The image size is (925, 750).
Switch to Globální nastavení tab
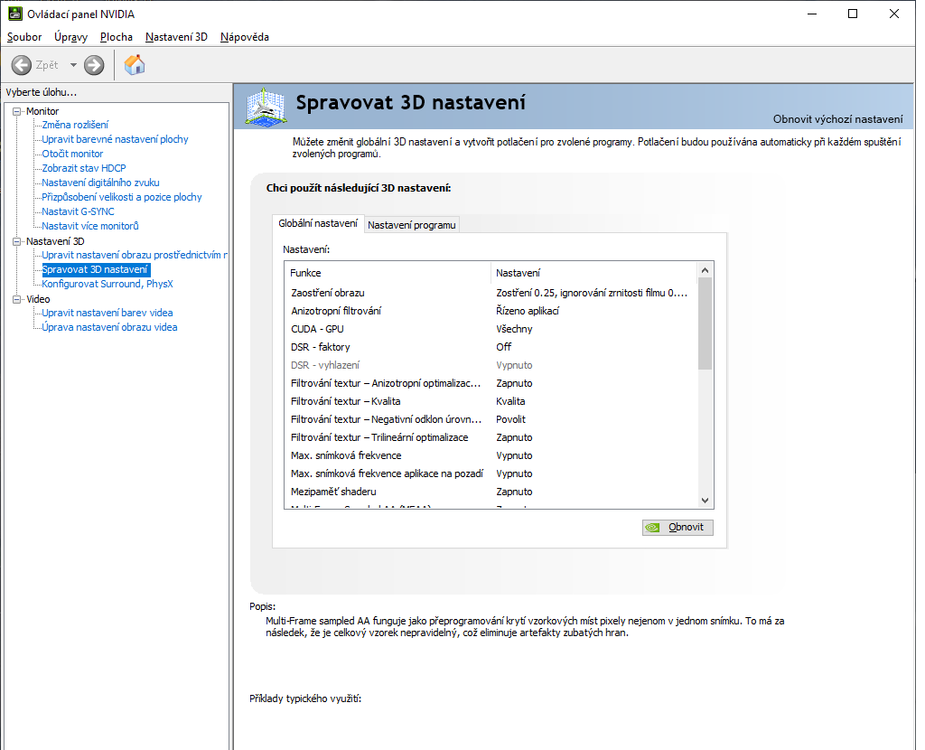(318, 224)
